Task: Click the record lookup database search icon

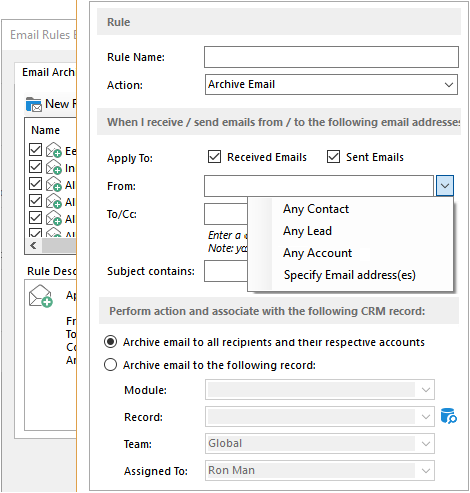Action: point(448,416)
